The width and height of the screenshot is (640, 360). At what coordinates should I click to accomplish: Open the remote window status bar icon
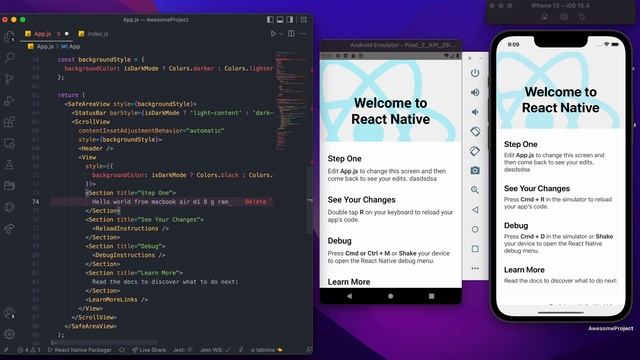(6, 350)
